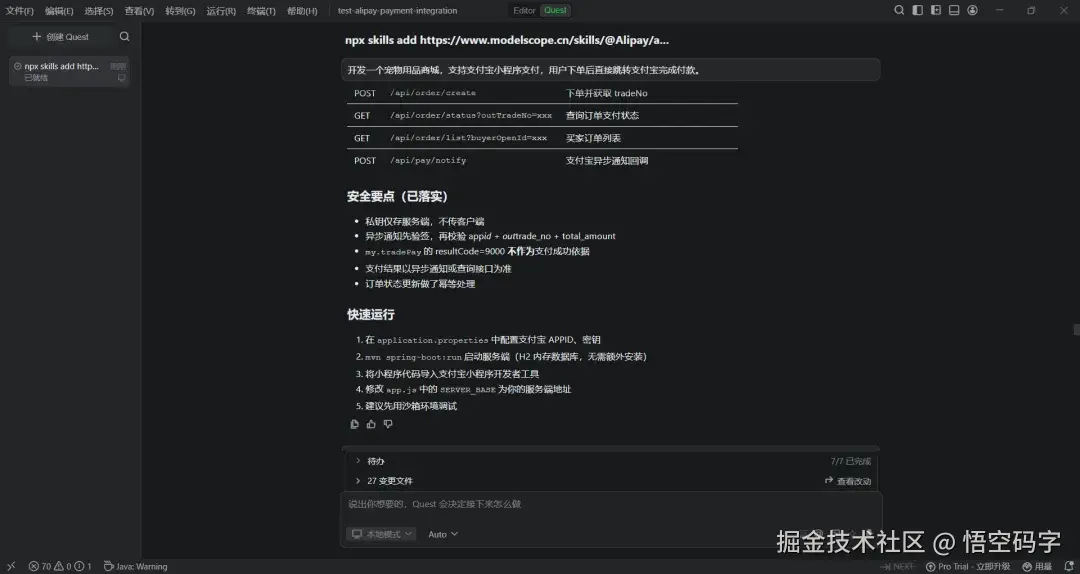Click the remote connection status bar icon
The height and width of the screenshot is (574, 1080).
pyautogui.click(x=11, y=566)
